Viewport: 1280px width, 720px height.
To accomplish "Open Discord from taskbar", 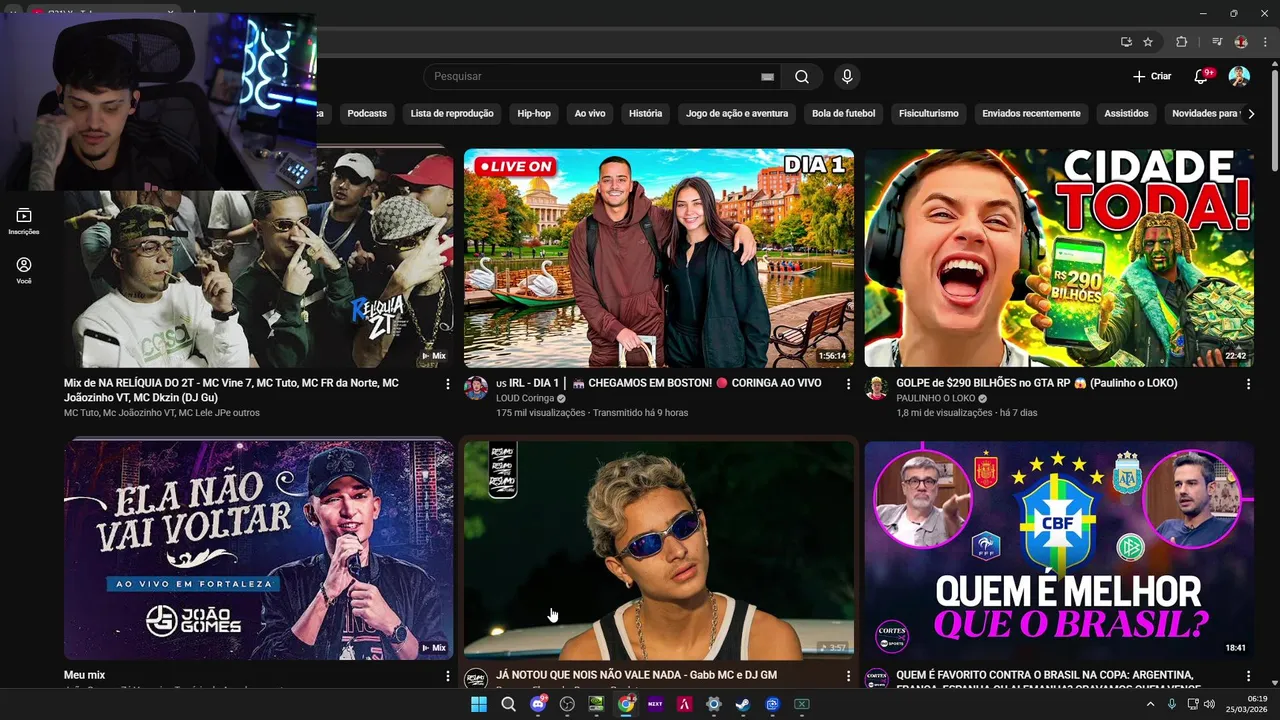I will (x=538, y=704).
